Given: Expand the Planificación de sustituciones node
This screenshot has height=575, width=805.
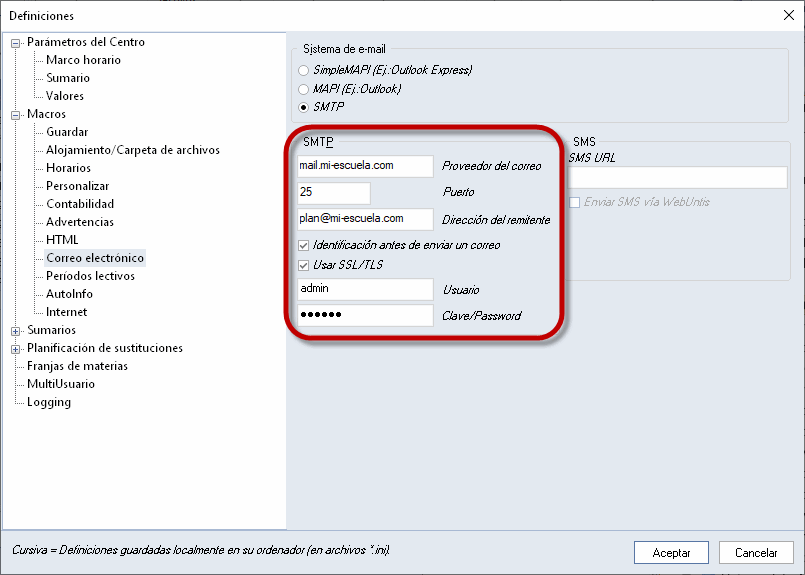Looking at the screenshot, I should (16, 349).
